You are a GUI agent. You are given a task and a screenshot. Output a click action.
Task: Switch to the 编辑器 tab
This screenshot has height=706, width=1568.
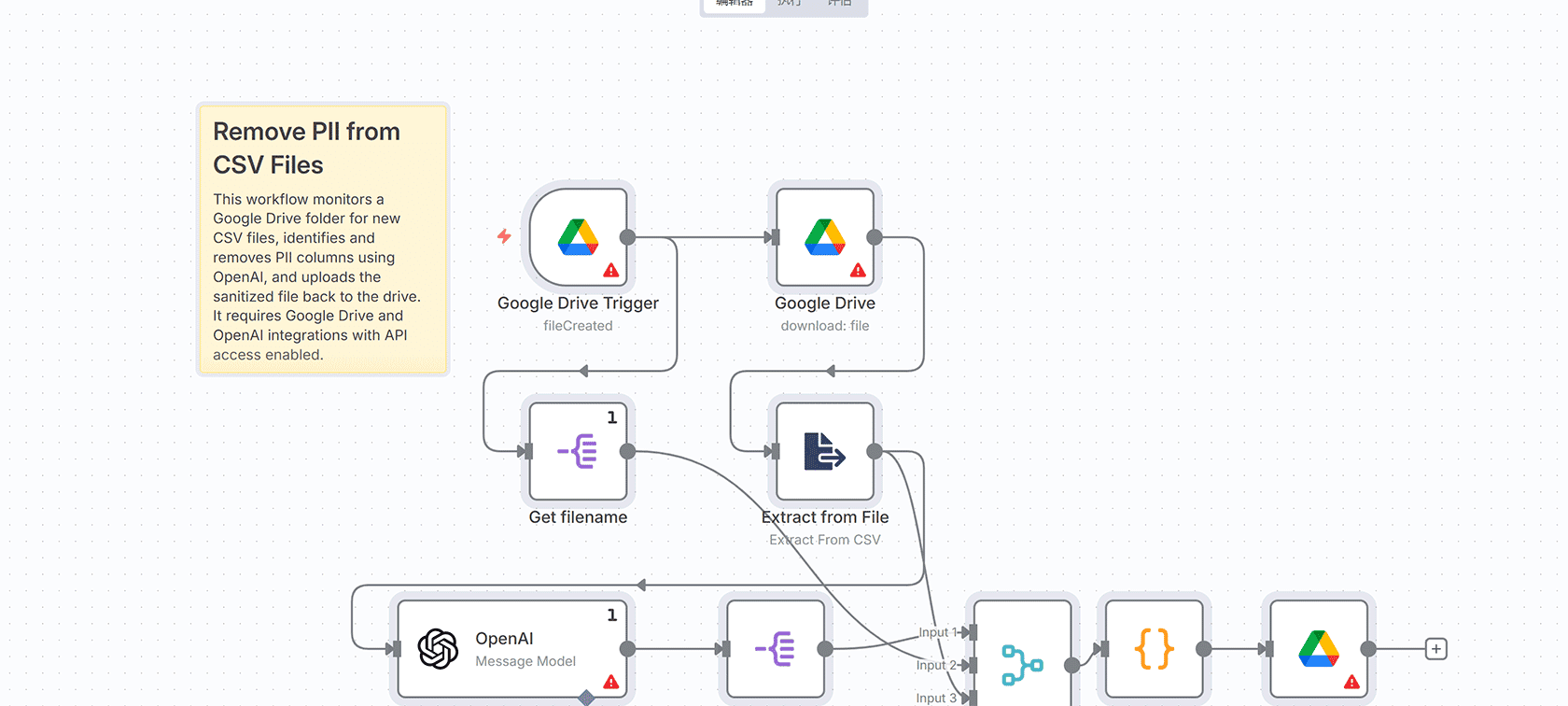tap(734, 4)
